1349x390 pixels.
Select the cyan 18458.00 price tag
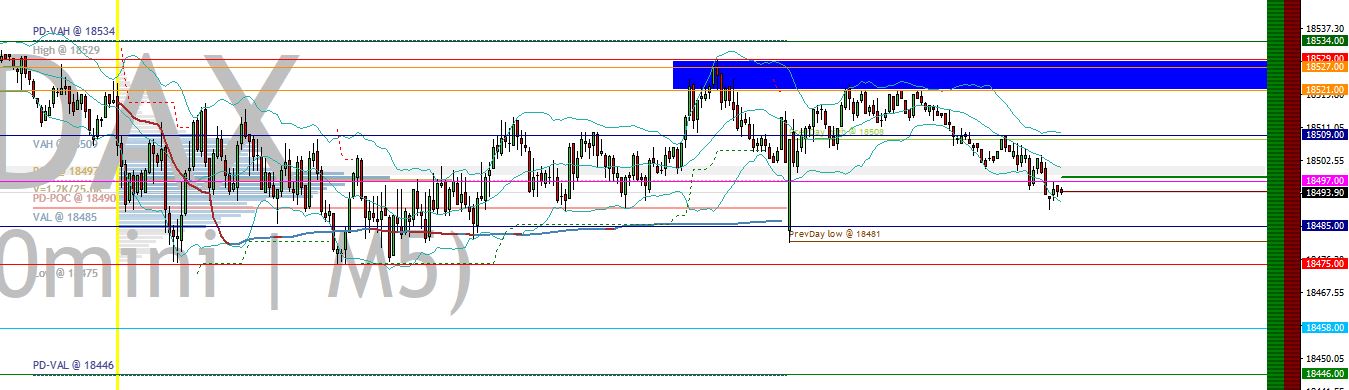[1324, 328]
